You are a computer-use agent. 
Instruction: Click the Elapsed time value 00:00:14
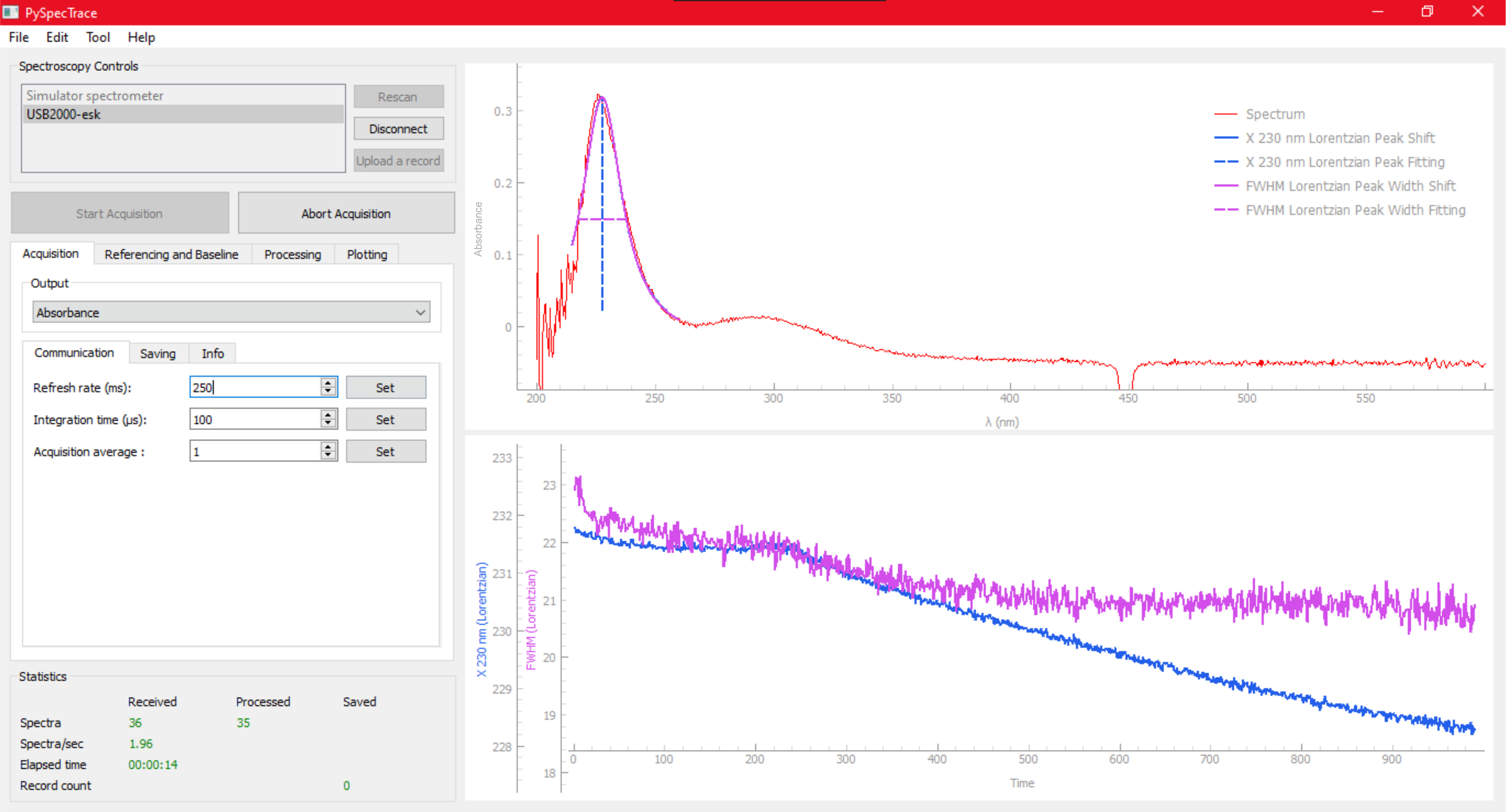(x=153, y=765)
